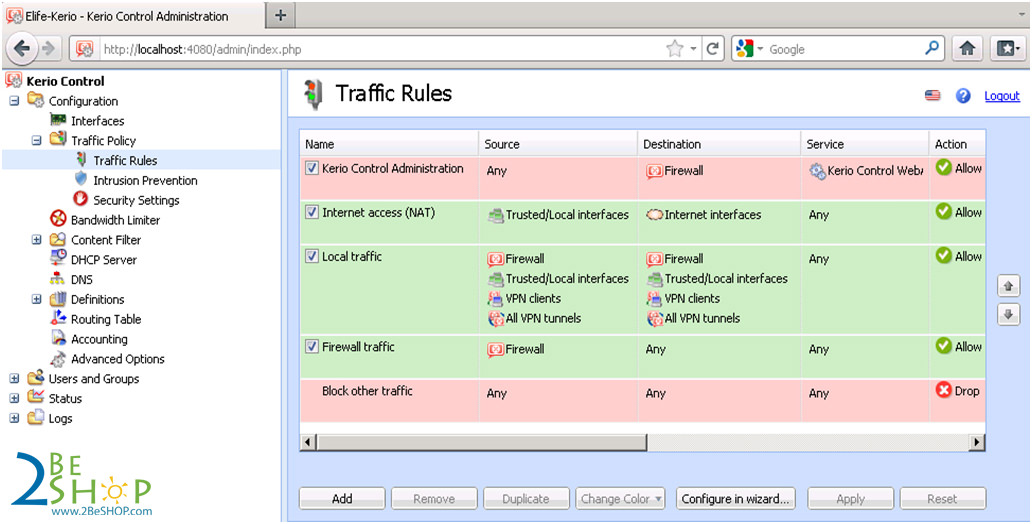The width and height of the screenshot is (1032, 524).
Task: Click the Users and Groups folder icon
Action: (36, 379)
